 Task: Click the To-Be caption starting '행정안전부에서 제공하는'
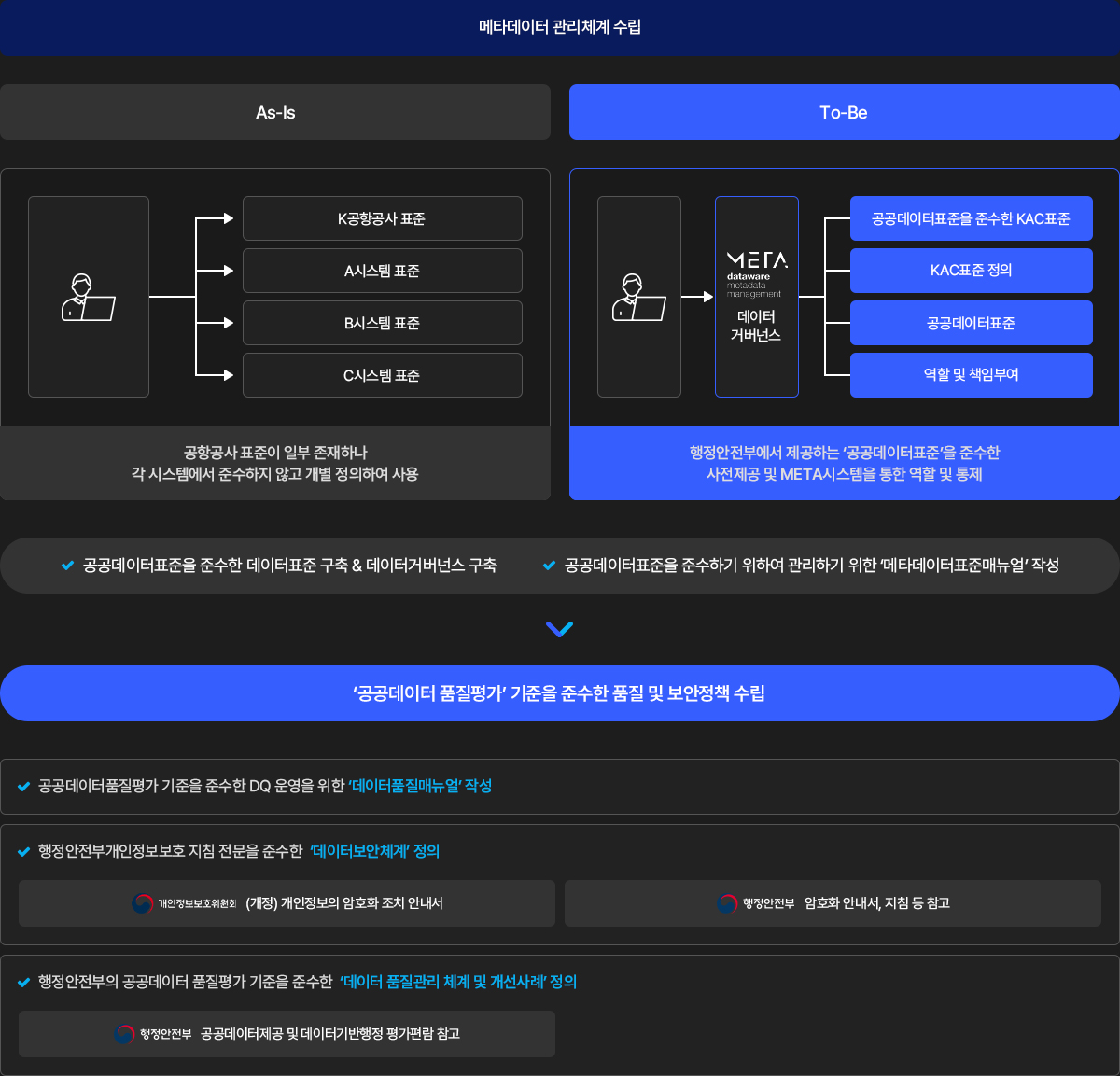(x=845, y=453)
